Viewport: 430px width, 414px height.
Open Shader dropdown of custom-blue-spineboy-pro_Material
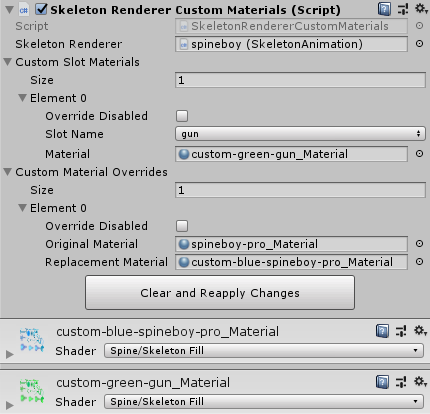pos(264,351)
